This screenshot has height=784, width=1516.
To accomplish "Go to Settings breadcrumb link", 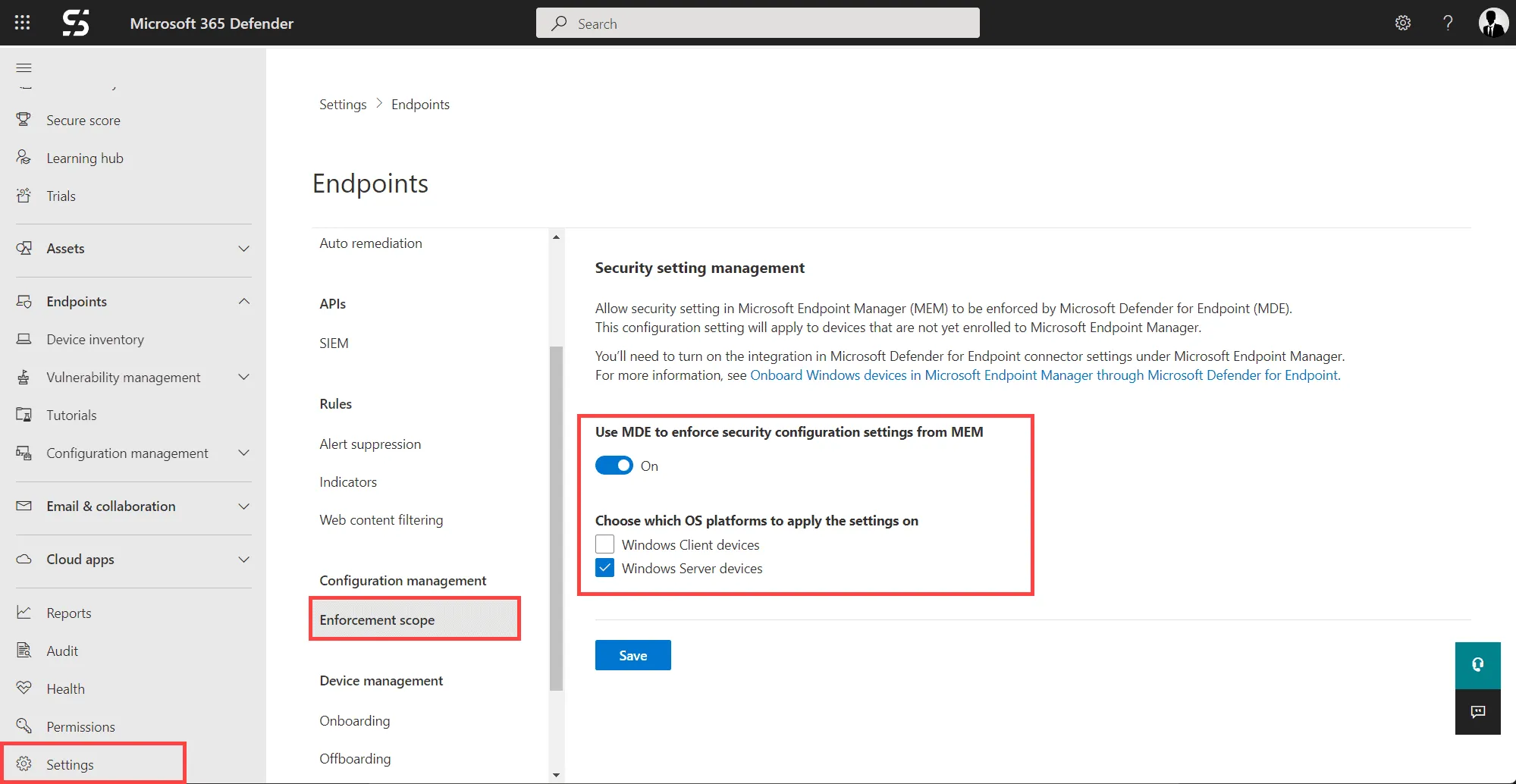I will point(343,104).
